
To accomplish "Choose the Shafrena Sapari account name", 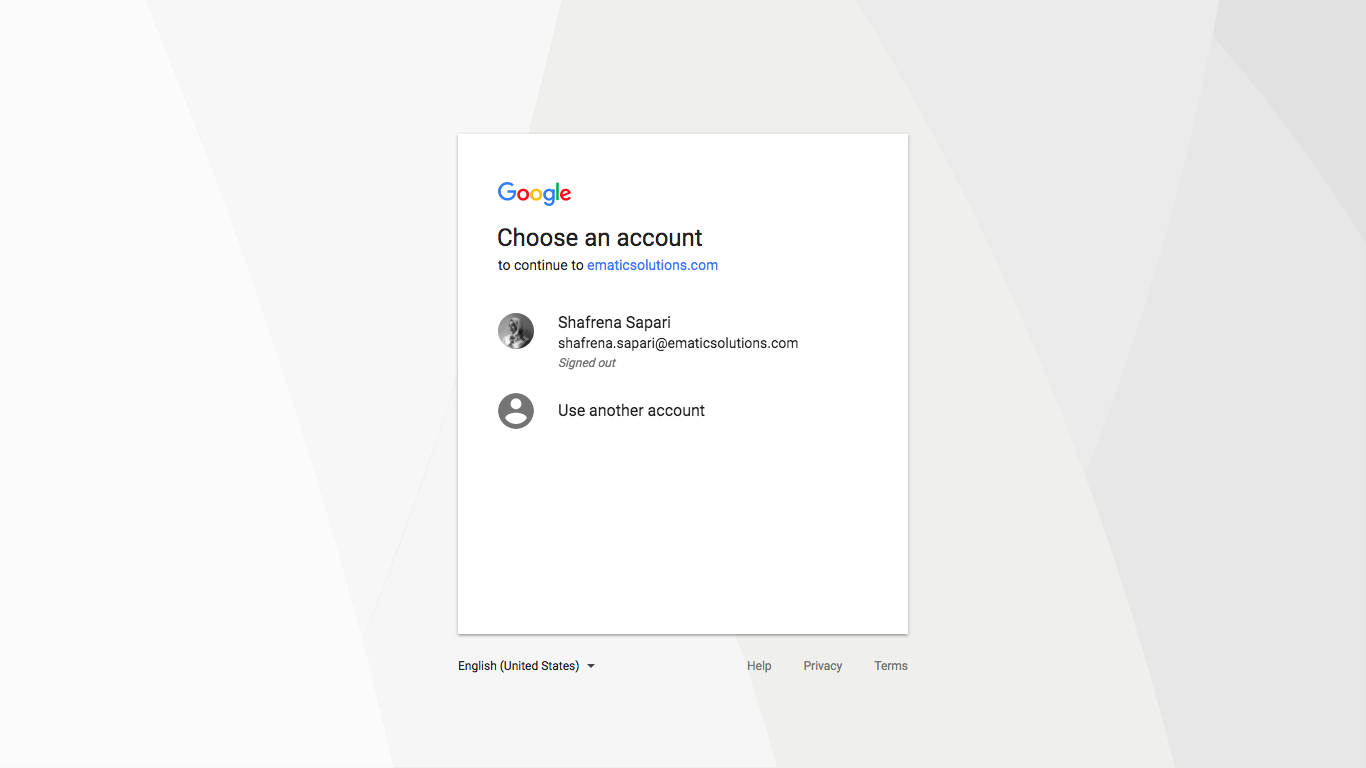I will pyautogui.click(x=614, y=322).
